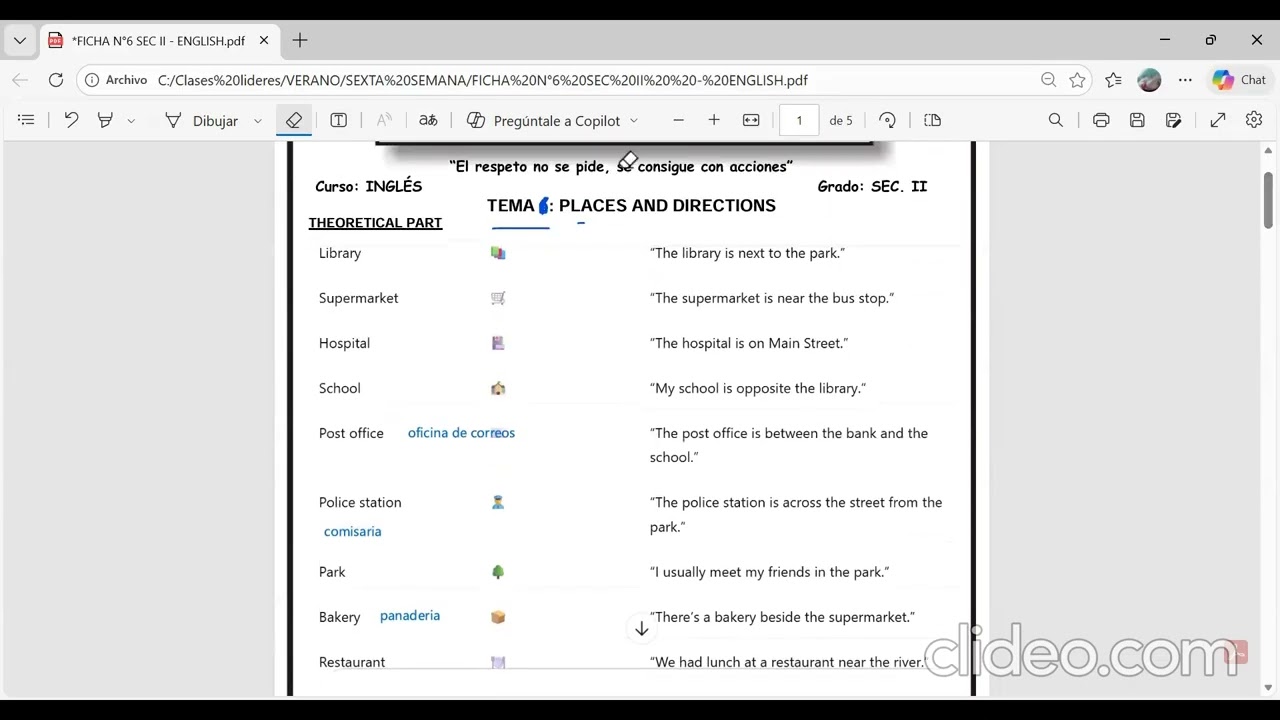Open PDF viewer settings gear
This screenshot has width=1280, height=720.
(1254, 120)
